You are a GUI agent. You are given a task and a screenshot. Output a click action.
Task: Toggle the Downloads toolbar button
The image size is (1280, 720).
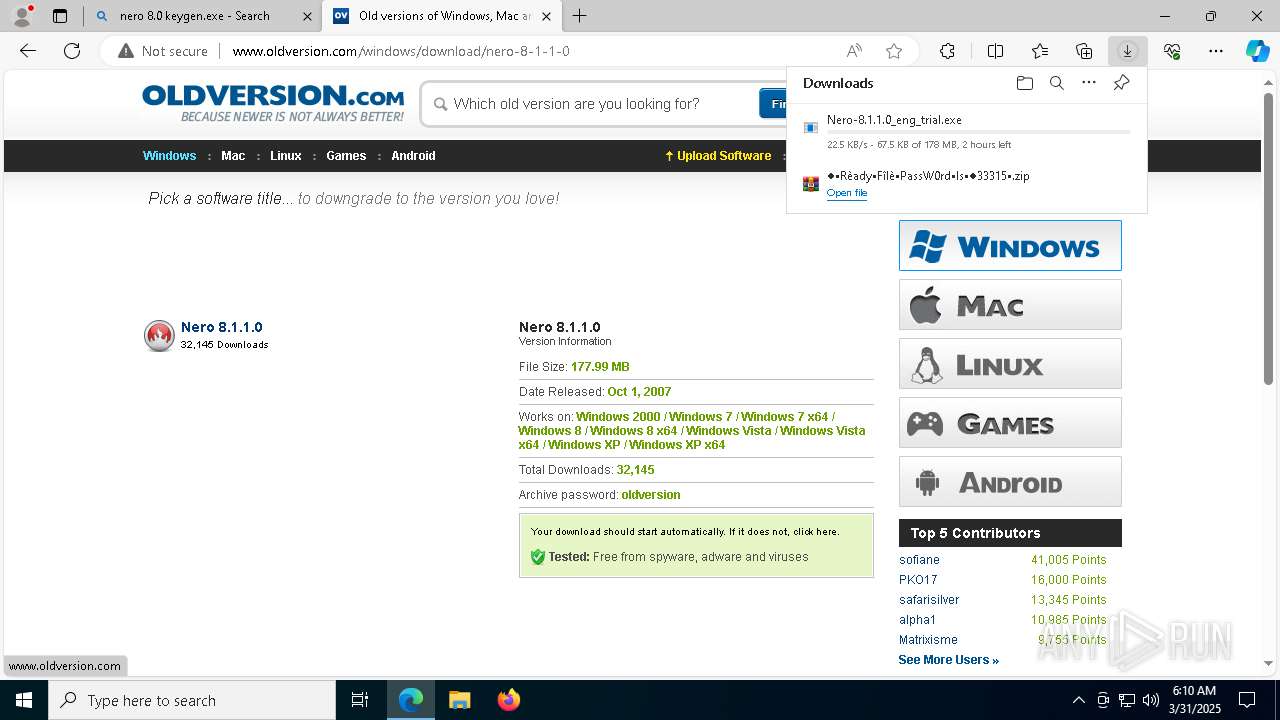click(1127, 51)
